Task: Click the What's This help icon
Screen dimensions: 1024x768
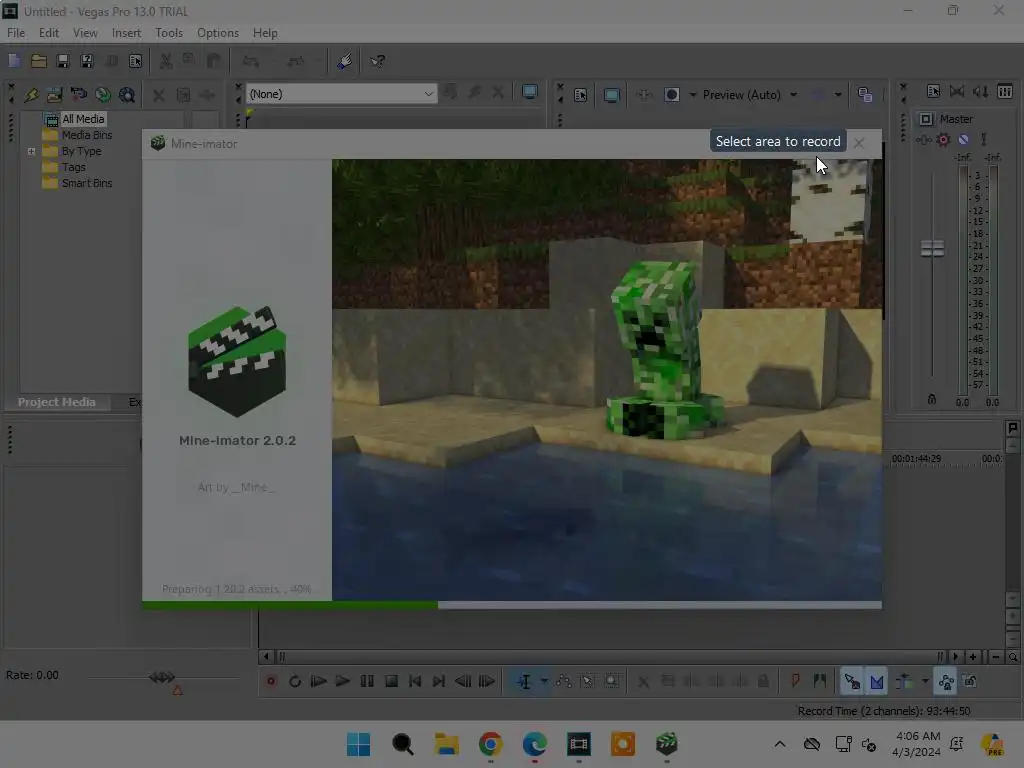Action: [377, 61]
